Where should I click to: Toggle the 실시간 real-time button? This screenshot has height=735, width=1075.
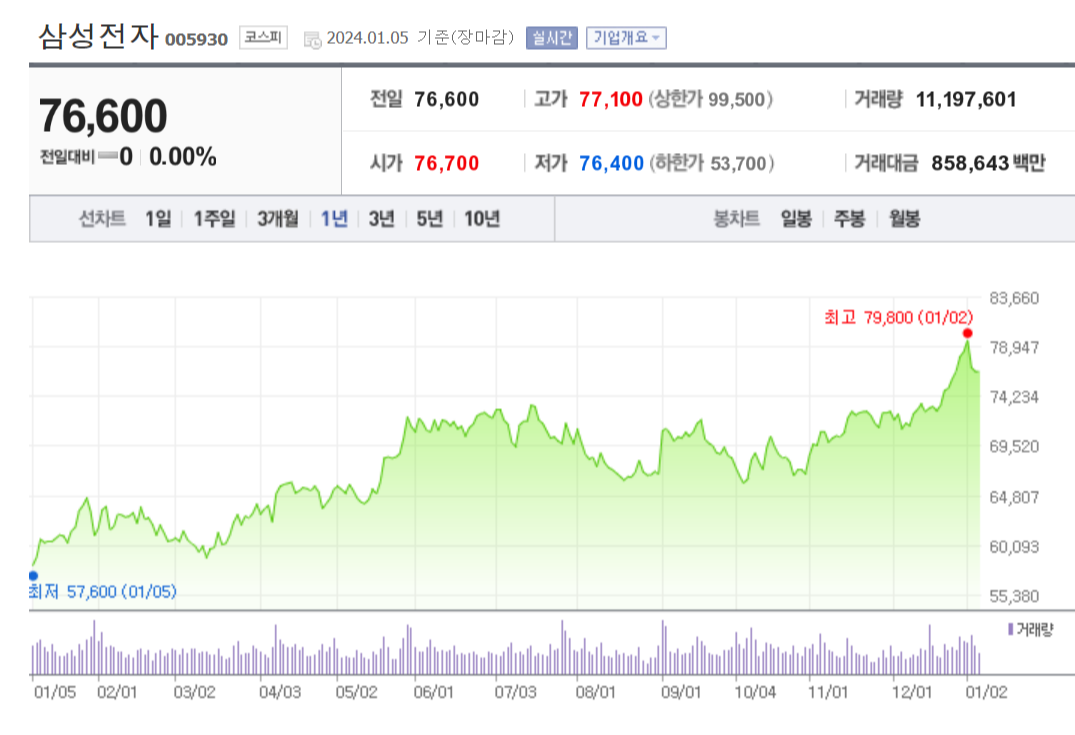(552, 38)
